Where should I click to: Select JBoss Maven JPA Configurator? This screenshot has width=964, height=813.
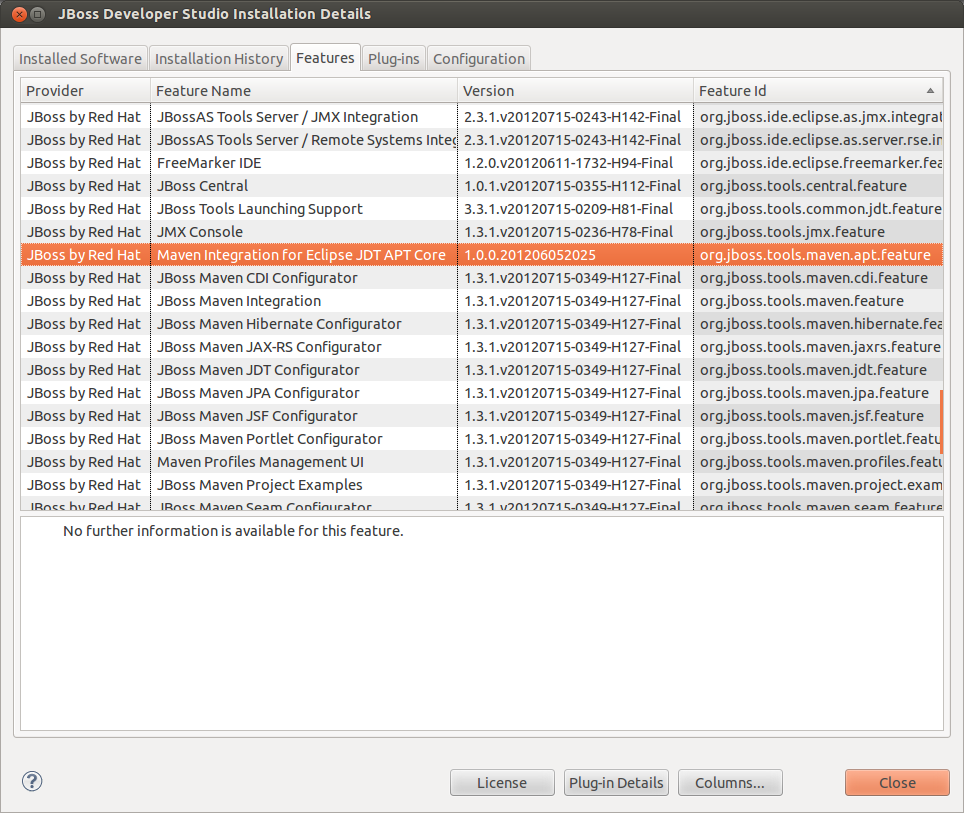481,393
